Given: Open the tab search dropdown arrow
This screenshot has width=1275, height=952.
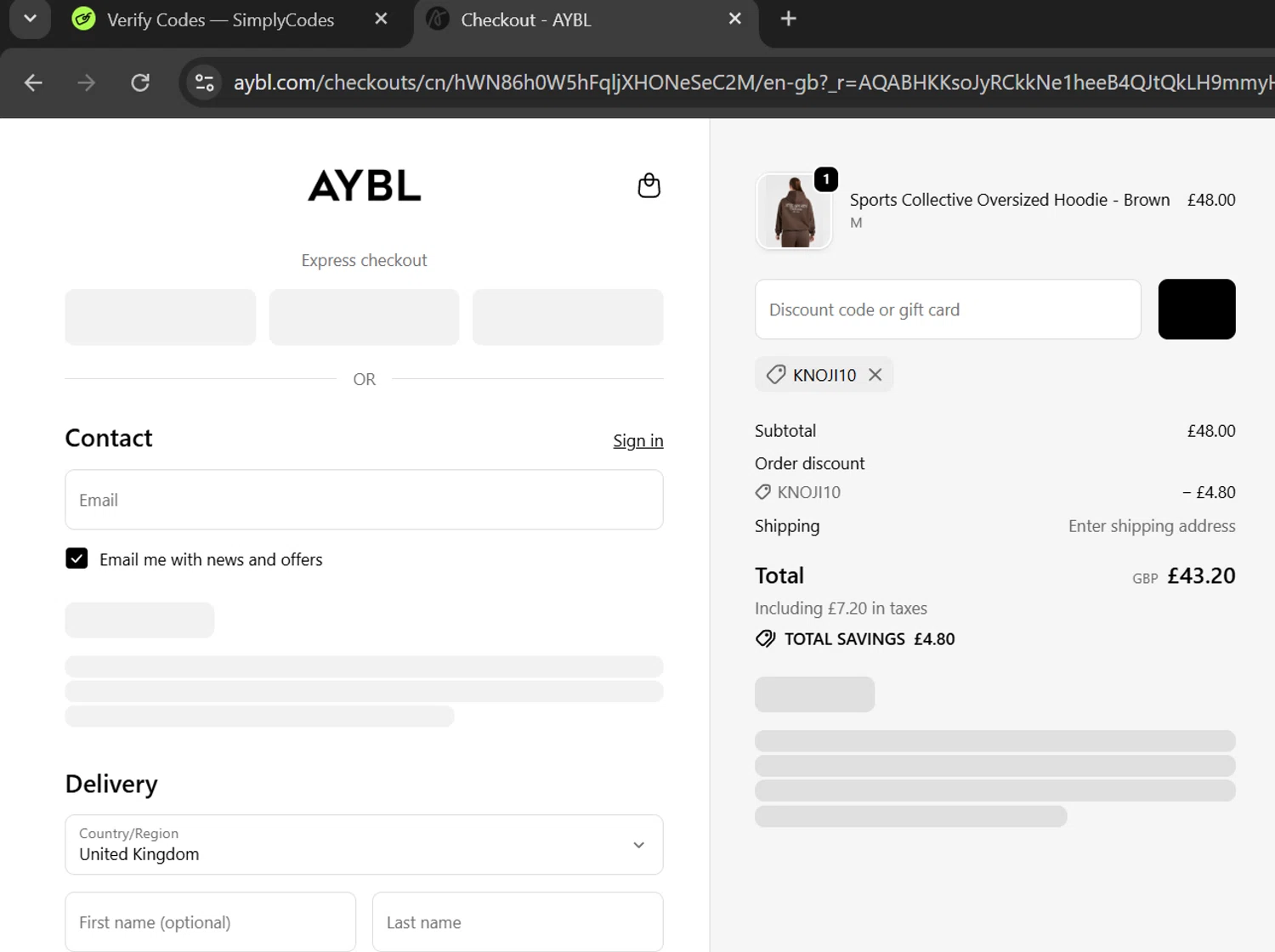Looking at the screenshot, I should pyautogui.click(x=30, y=19).
